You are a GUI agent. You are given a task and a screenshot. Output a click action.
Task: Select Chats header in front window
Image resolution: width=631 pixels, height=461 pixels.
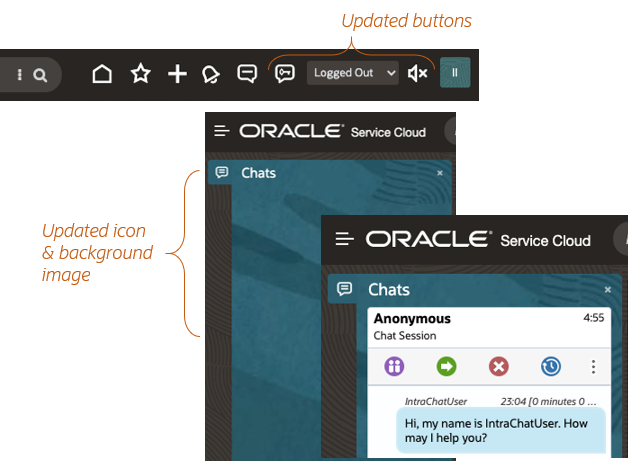388,290
